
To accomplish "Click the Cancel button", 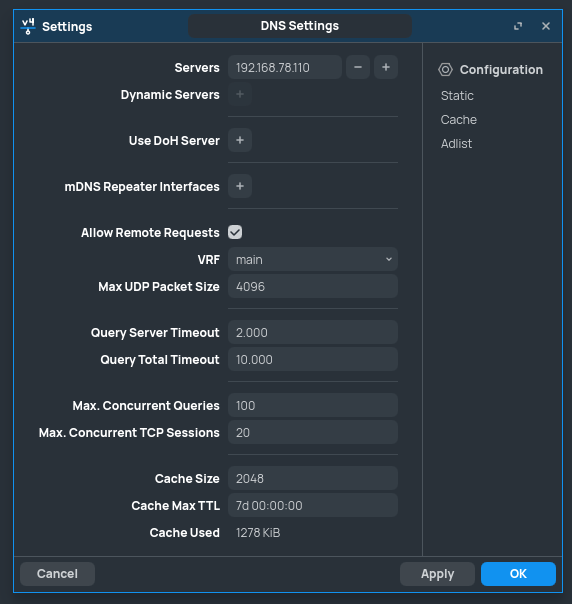I will pos(57,574).
